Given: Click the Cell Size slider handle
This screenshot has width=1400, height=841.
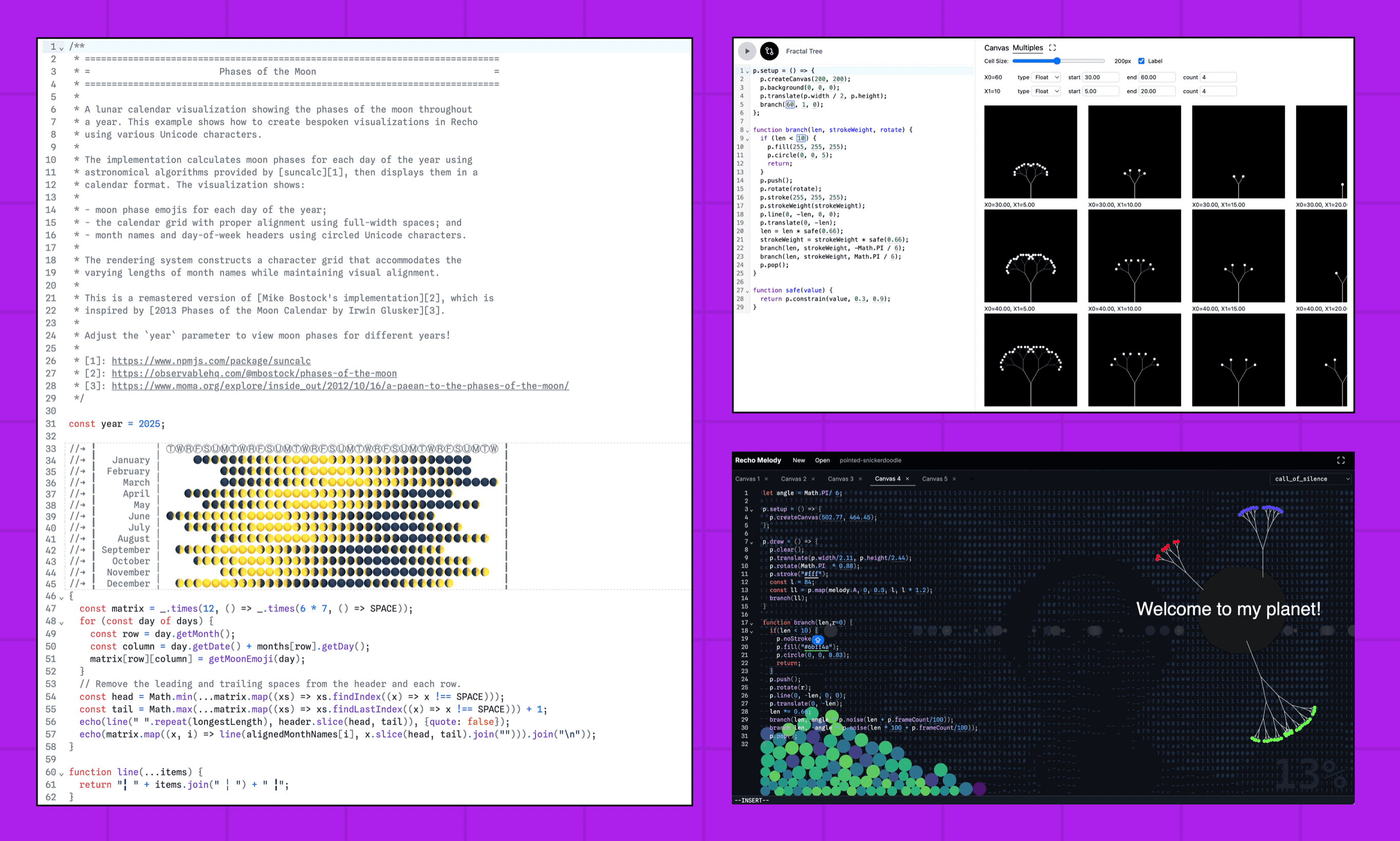Looking at the screenshot, I should click(1057, 61).
